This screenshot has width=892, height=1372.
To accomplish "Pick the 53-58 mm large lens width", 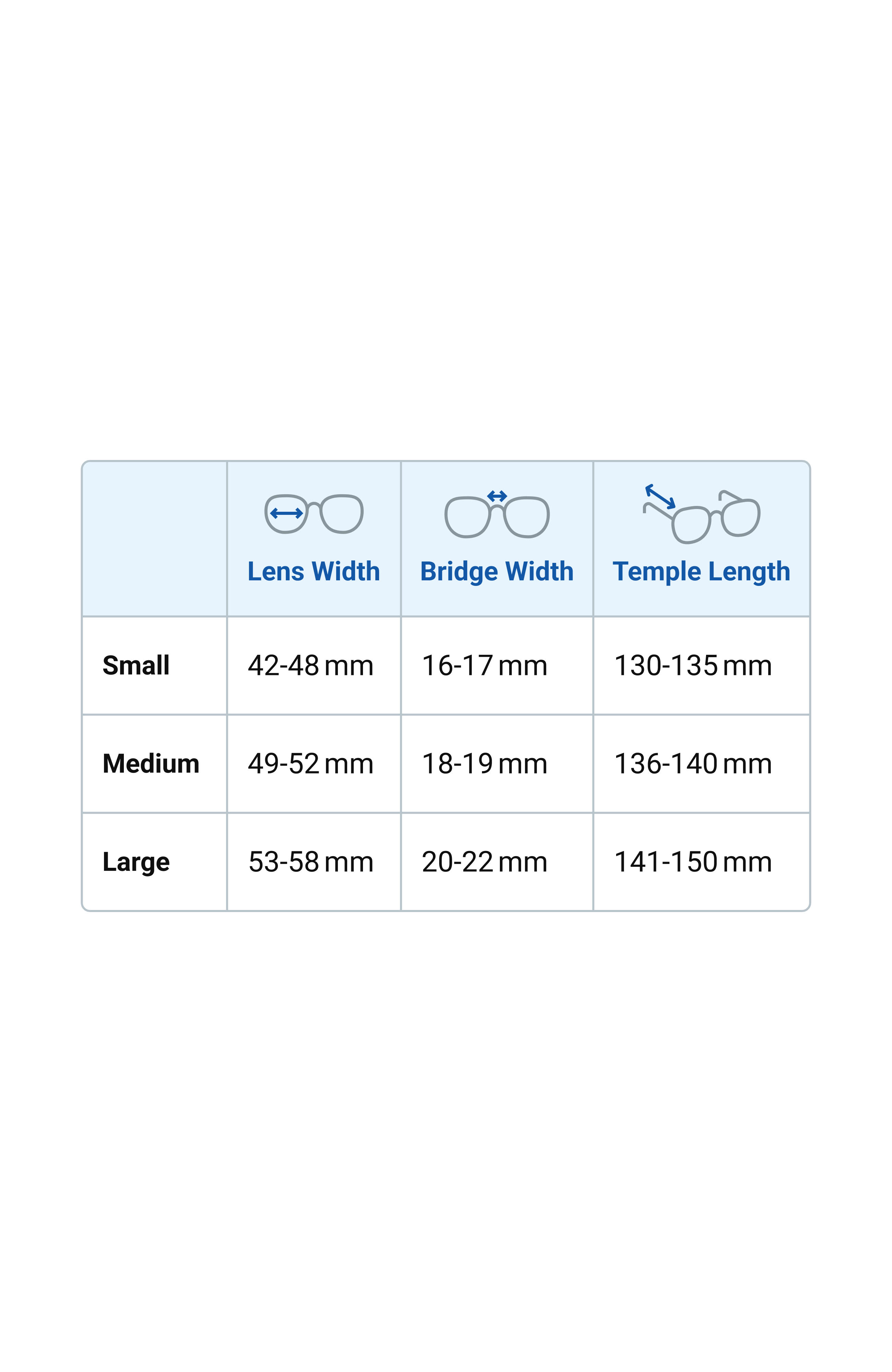I will pyautogui.click(x=311, y=862).
